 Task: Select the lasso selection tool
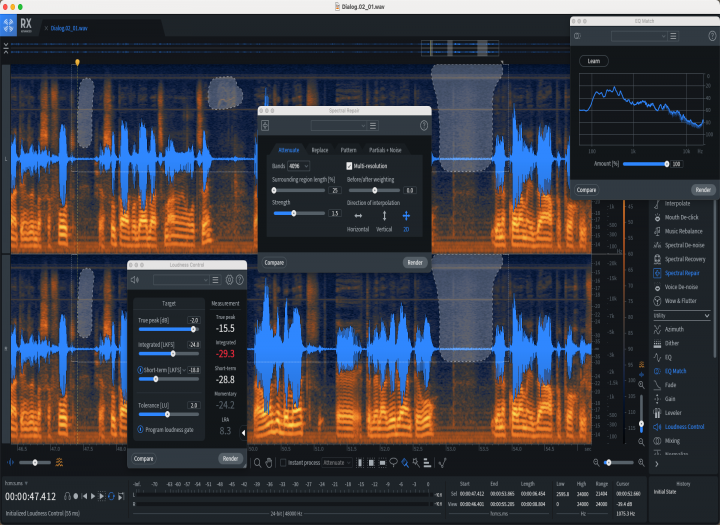(394, 463)
